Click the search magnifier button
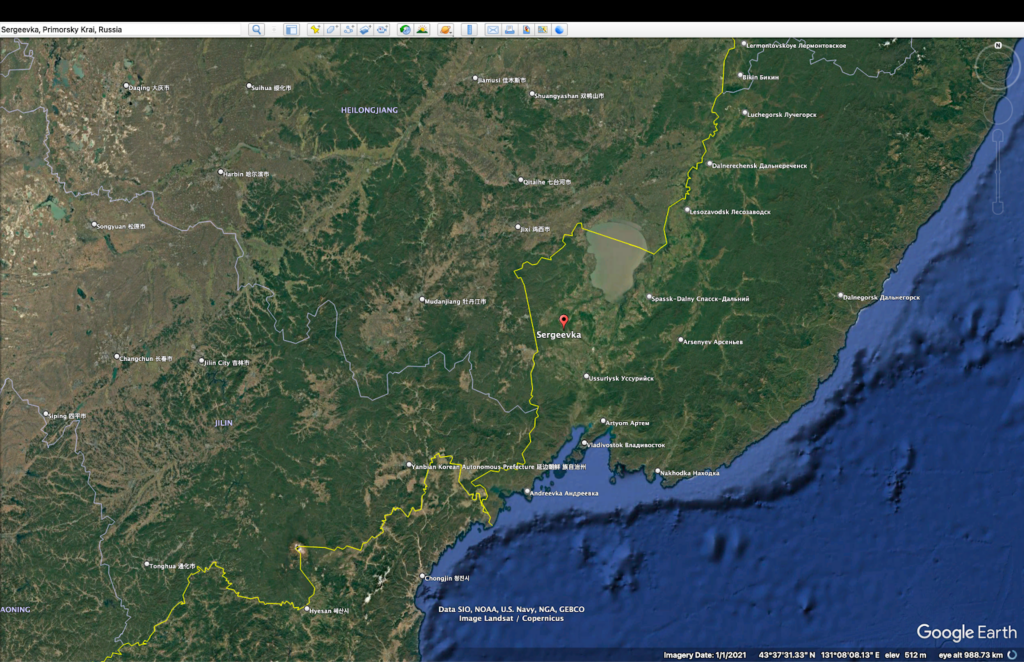This screenshot has height=662, width=1024. (257, 30)
